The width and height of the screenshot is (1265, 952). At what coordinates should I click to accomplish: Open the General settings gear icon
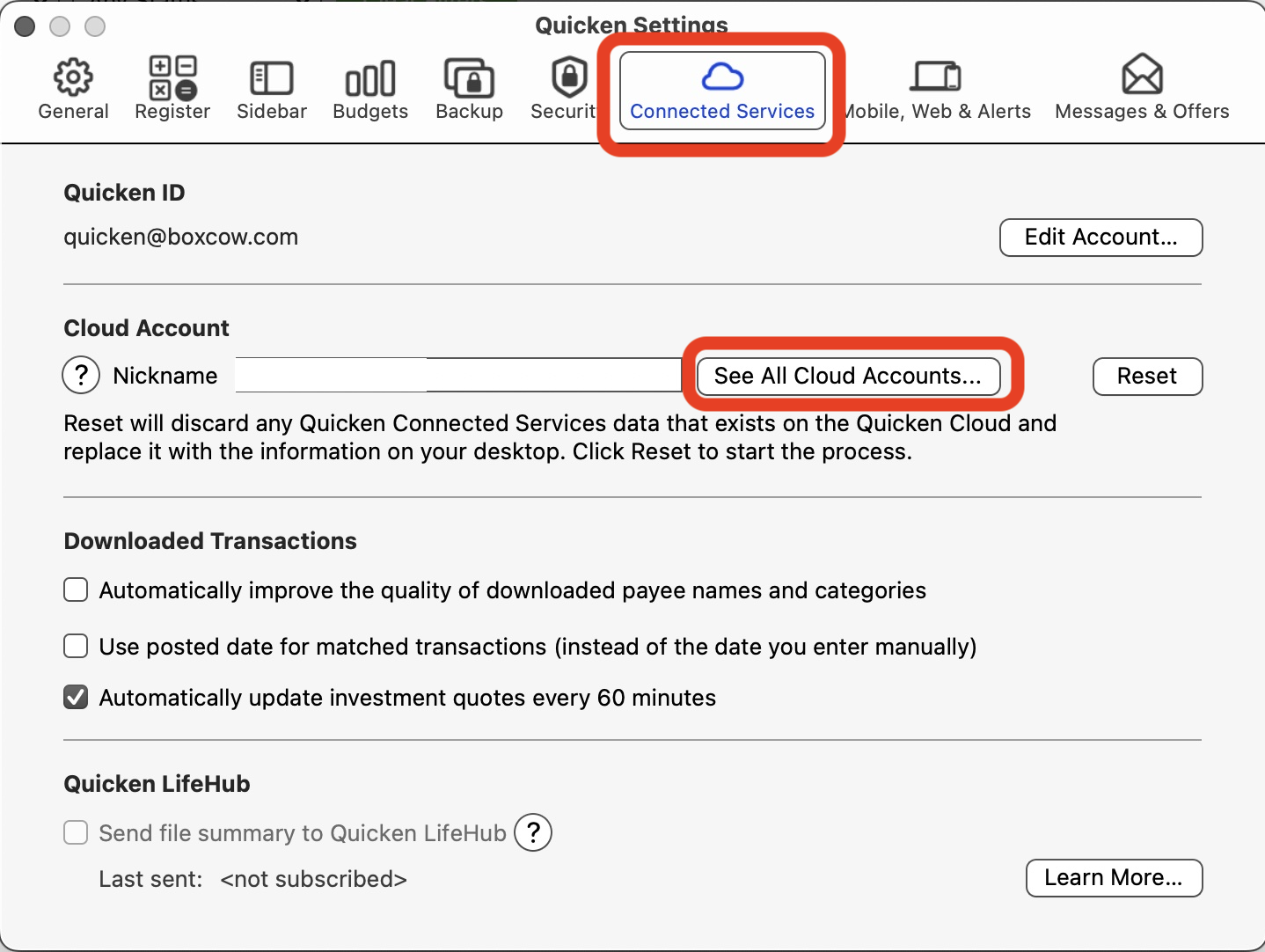click(73, 77)
